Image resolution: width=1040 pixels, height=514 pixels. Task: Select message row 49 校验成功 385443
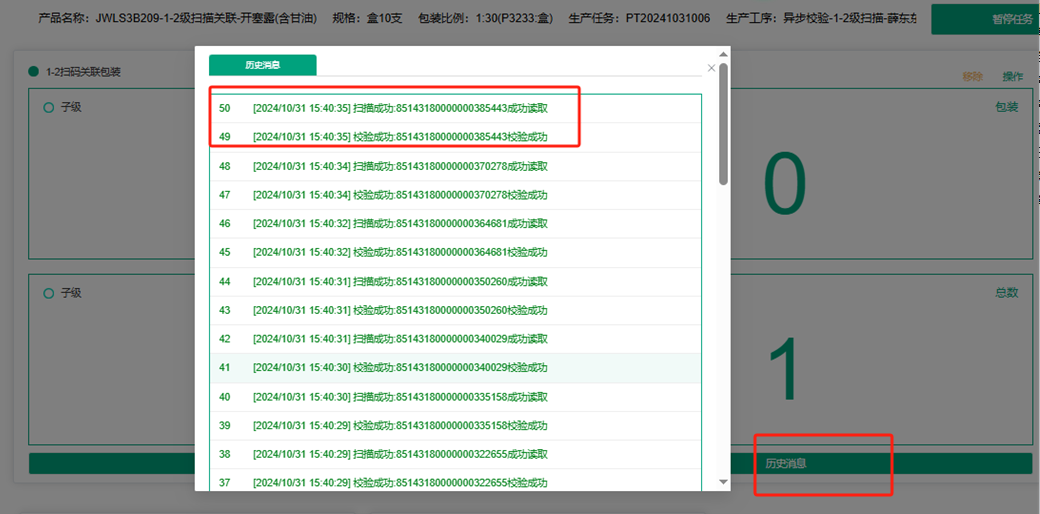tap(456, 137)
